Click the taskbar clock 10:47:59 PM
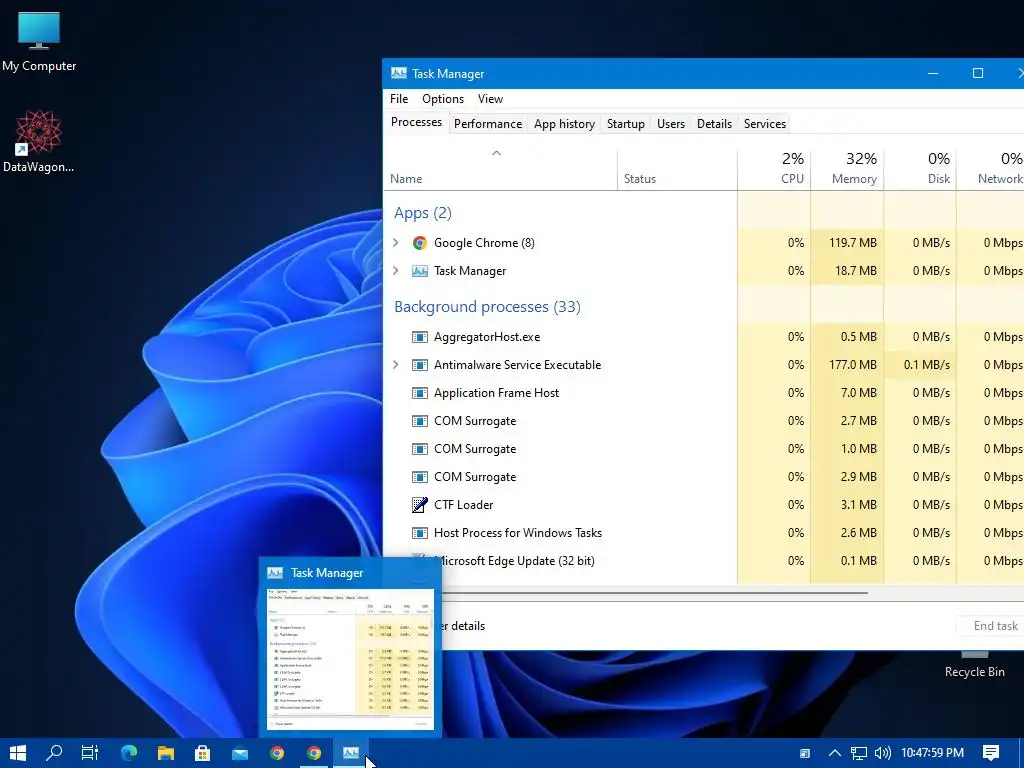Viewport: 1024px width, 768px height. tap(932, 753)
